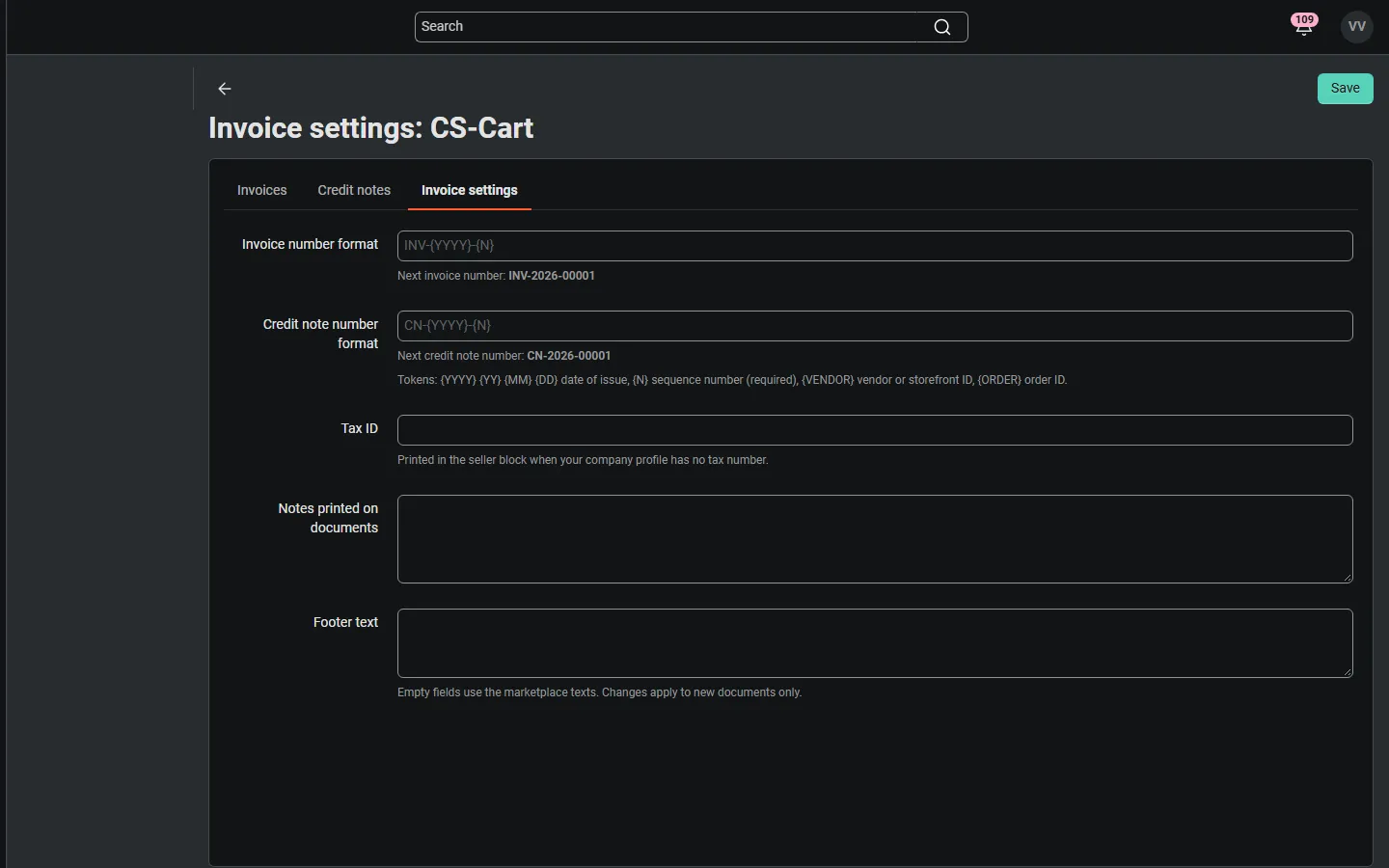Switch to the Credit notes tab
Image resolution: width=1389 pixels, height=868 pixels.
pyautogui.click(x=354, y=190)
